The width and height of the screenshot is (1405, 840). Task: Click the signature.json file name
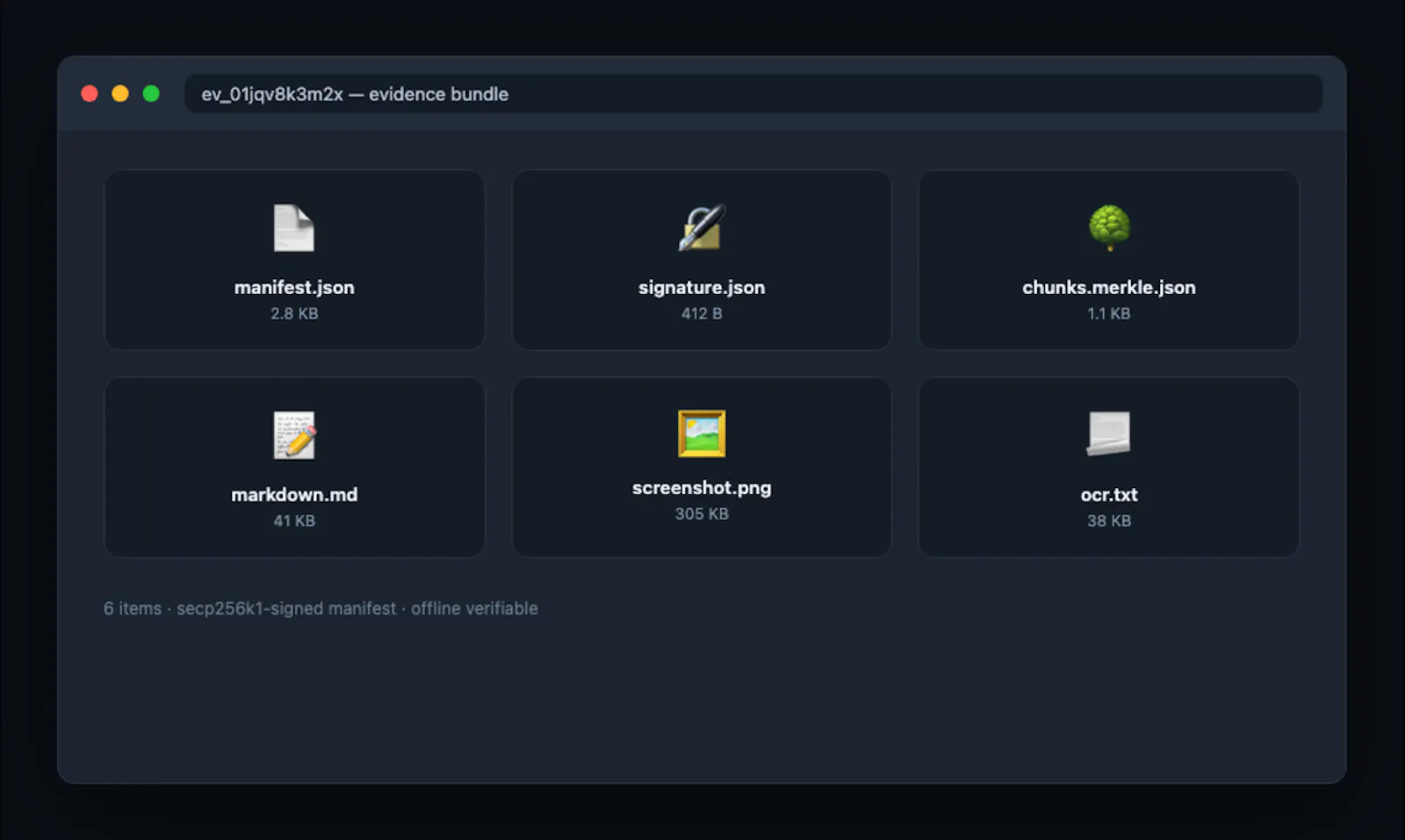click(702, 287)
